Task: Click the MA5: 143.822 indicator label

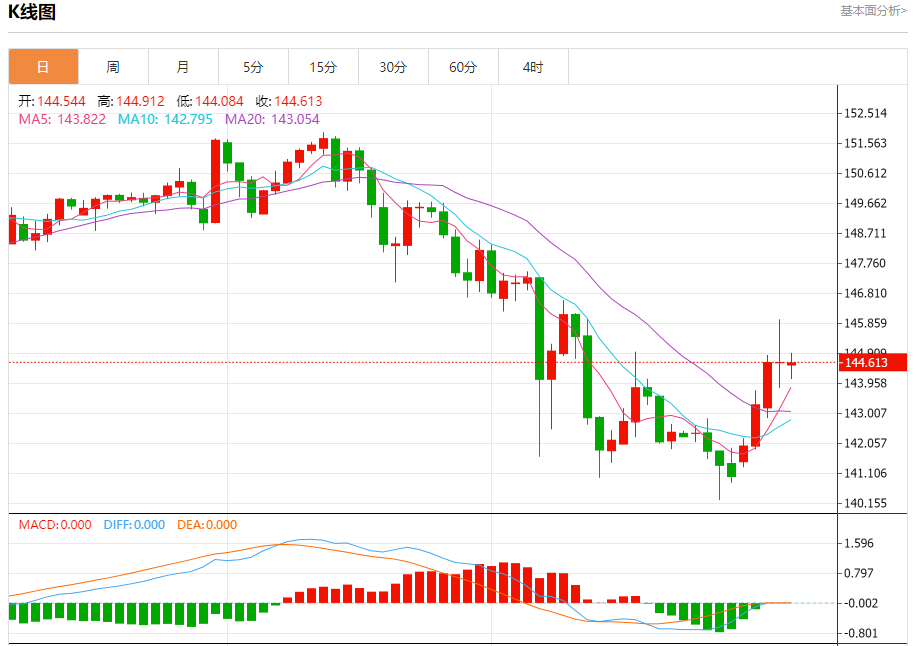Action: click(x=62, y=119)
